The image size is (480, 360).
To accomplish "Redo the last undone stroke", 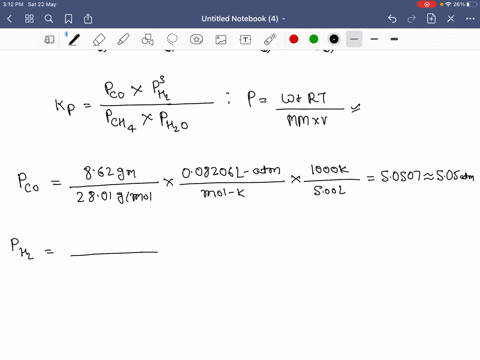I will coord(412,19).
